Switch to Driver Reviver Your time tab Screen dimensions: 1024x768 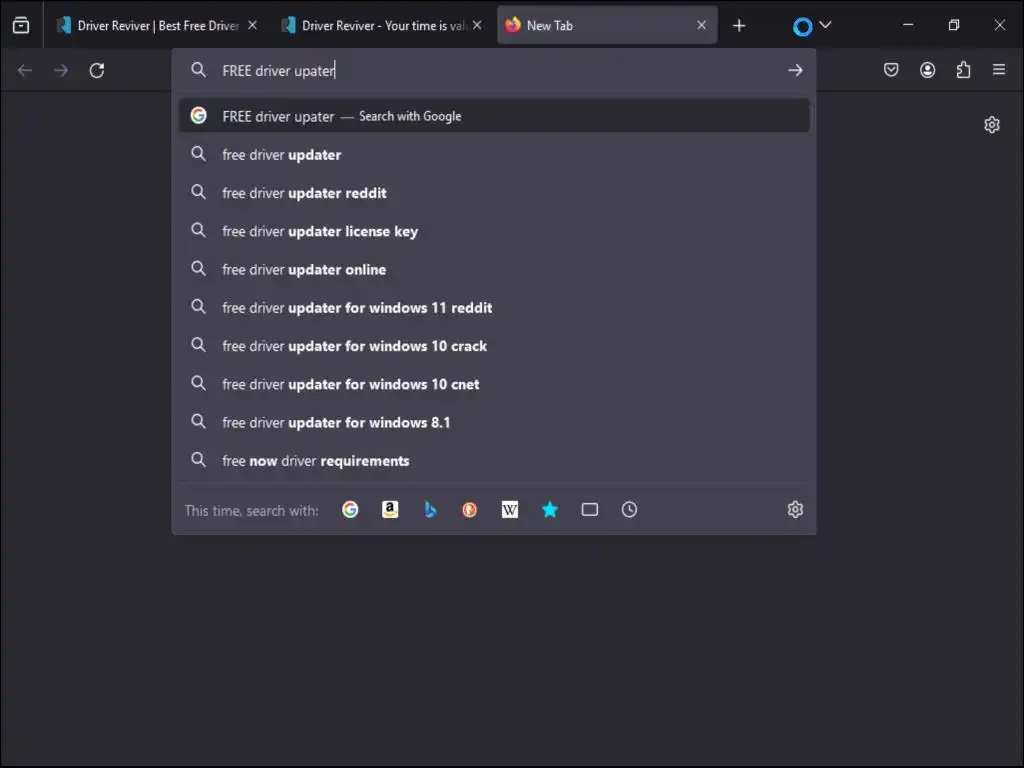tap(383, 25)
